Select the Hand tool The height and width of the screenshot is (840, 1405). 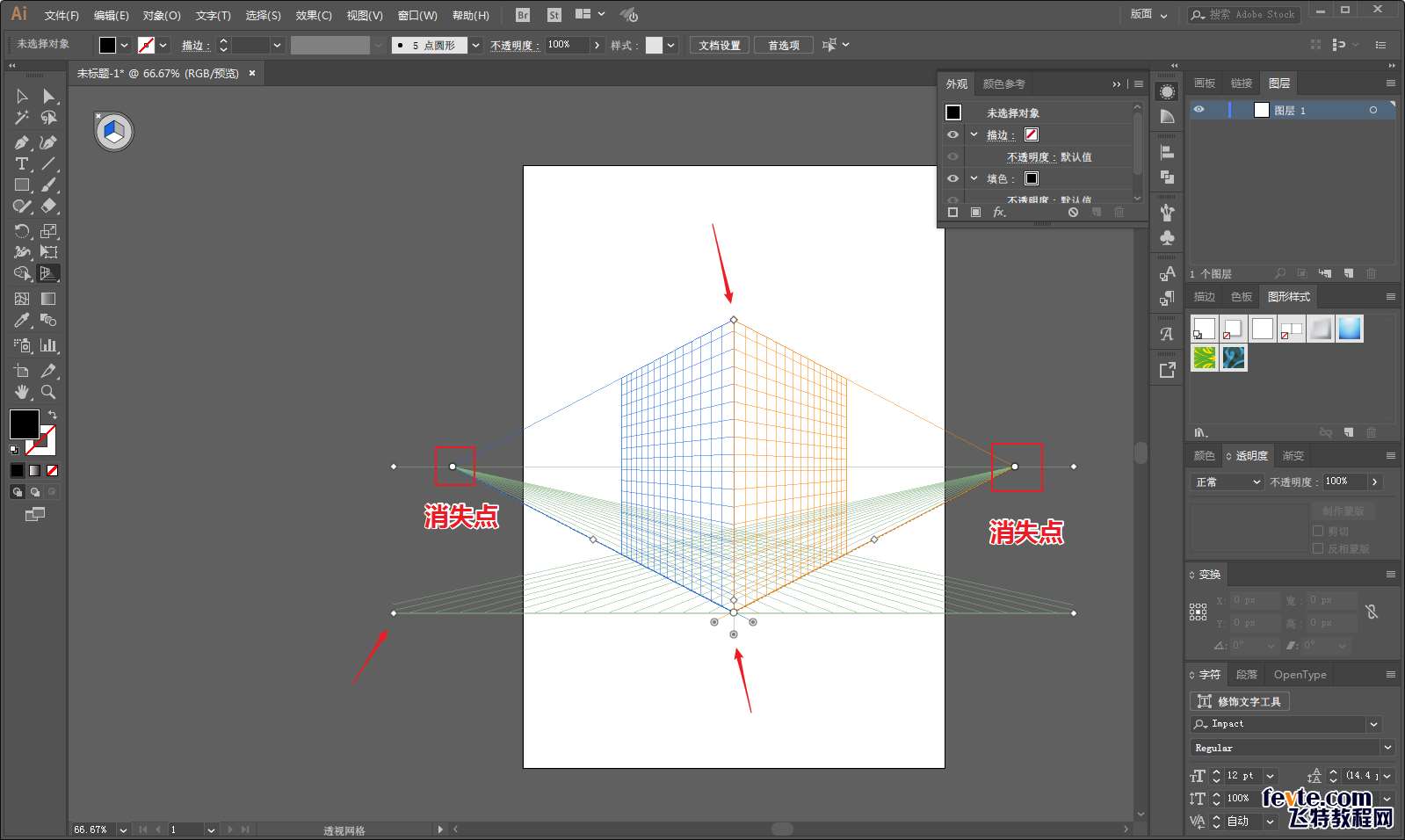(22, 392)
